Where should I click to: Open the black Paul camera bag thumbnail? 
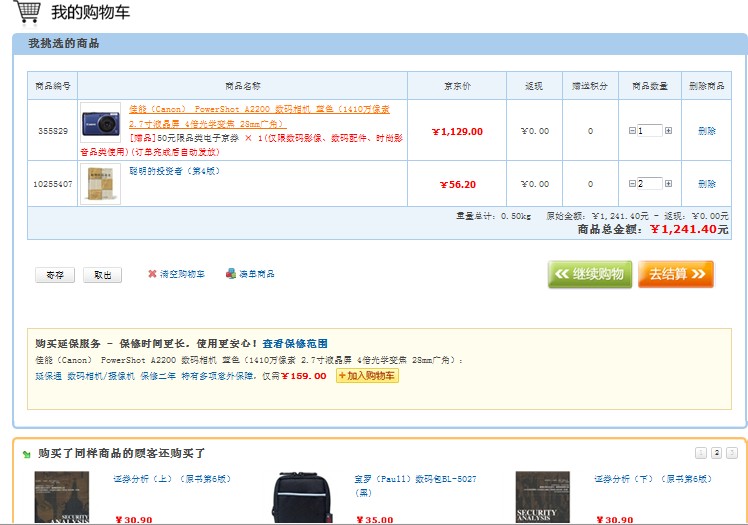coord(302,497)
